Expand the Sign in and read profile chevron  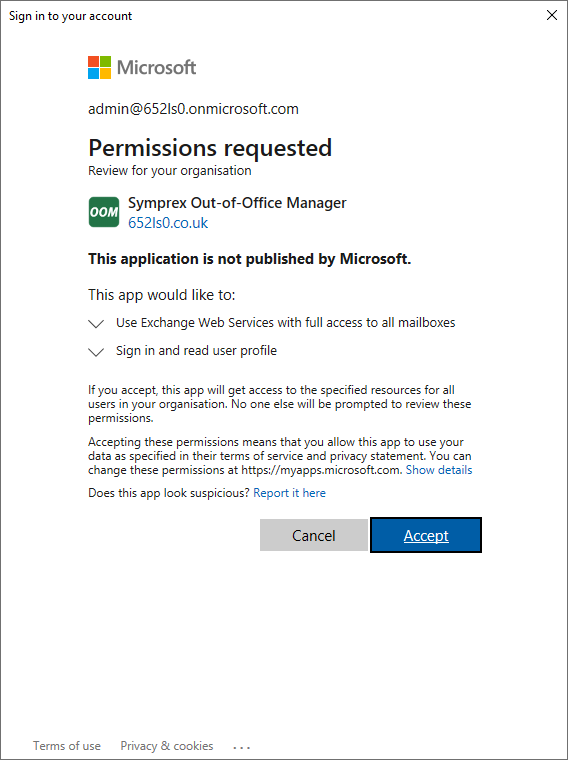coord(96,352)
